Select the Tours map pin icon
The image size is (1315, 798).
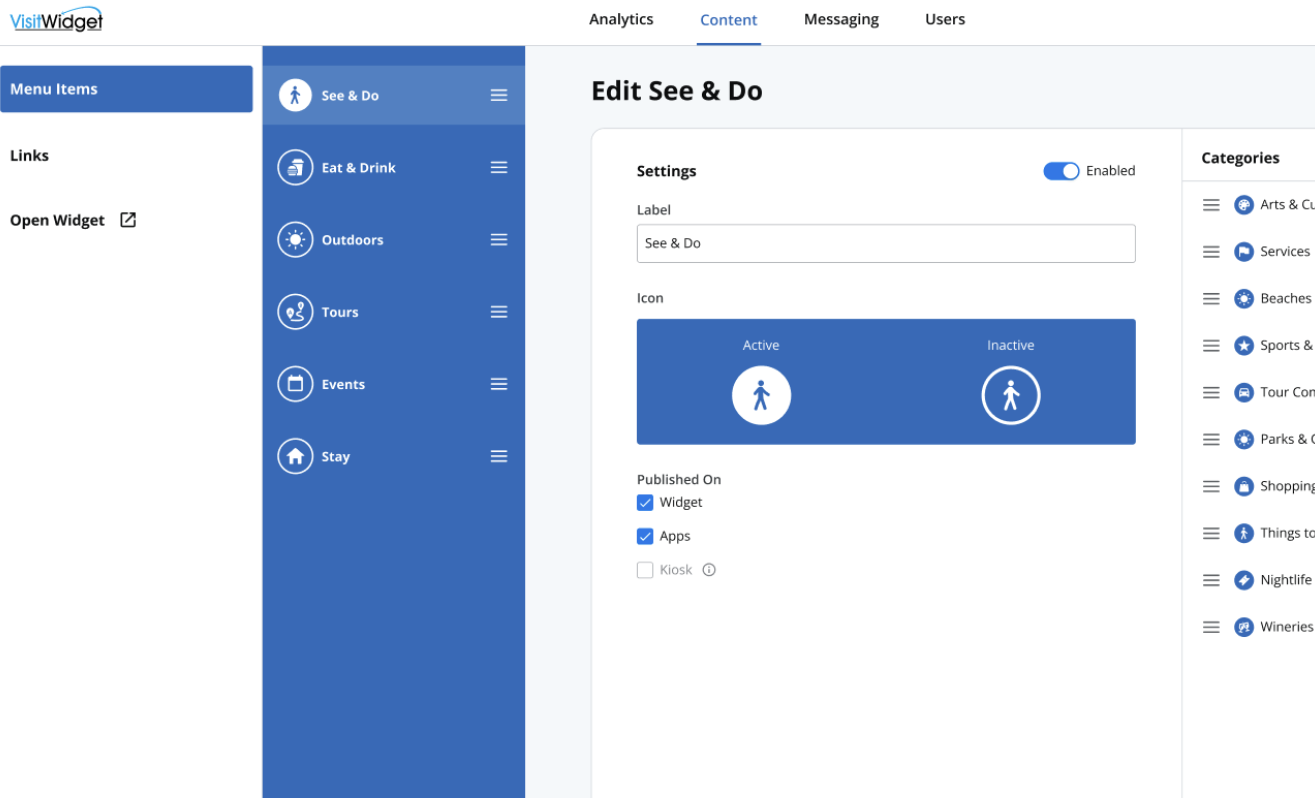(x=295, y=311)
